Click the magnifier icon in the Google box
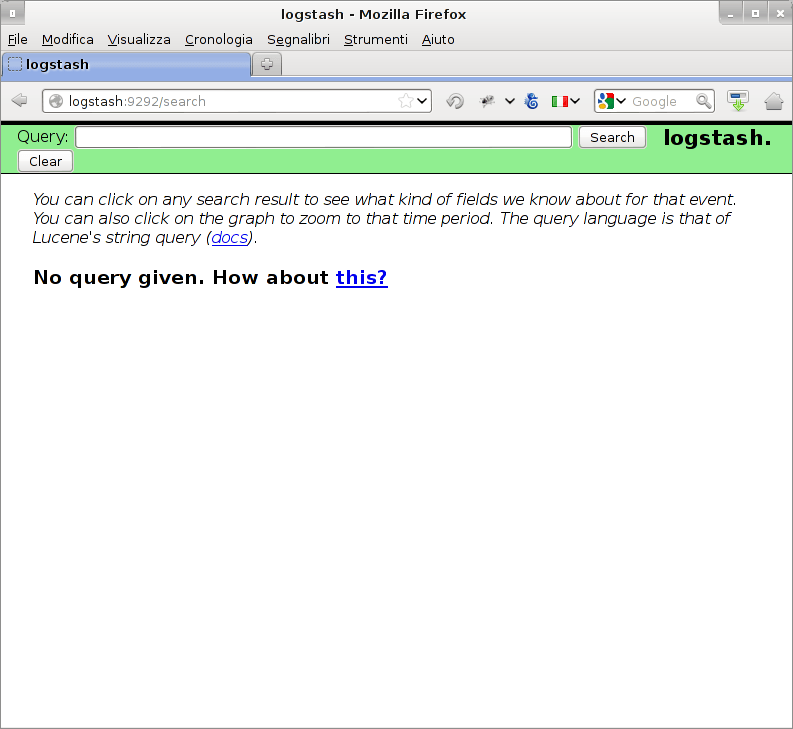This screenshot has height=729, width=793. 703,101
